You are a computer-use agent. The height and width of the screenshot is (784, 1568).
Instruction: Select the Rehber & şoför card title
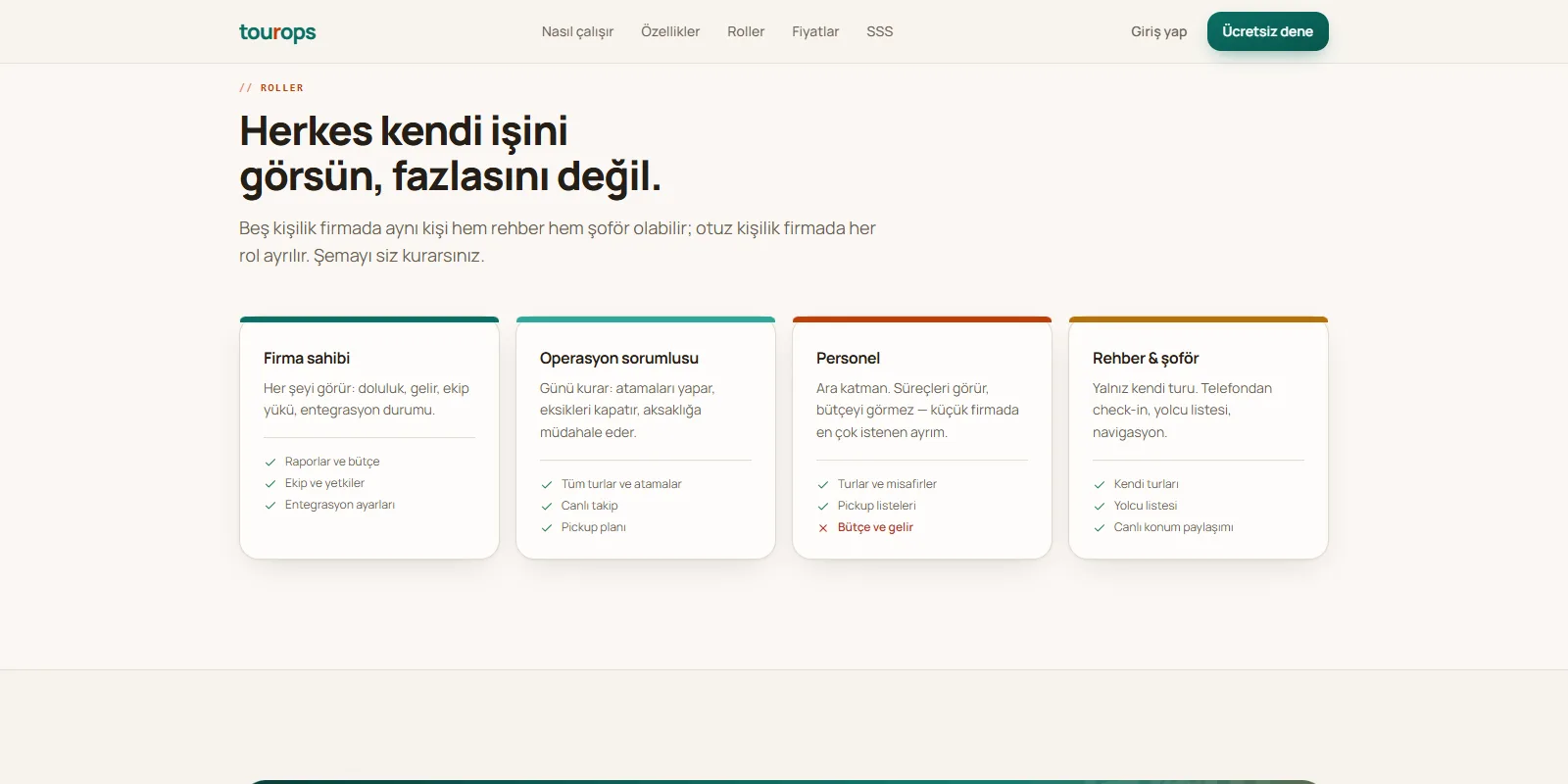[1146, 358]
